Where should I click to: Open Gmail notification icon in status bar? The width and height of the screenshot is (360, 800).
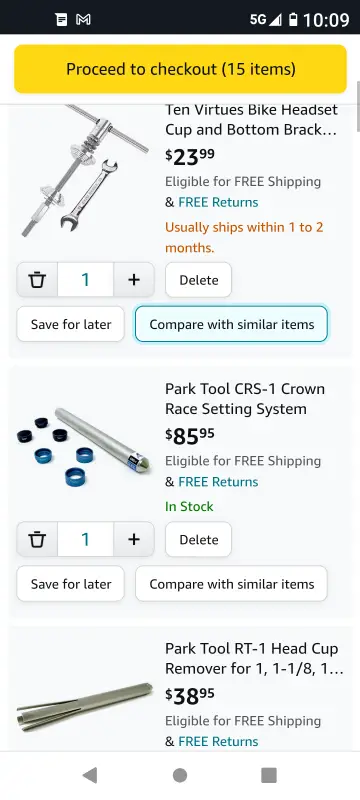pos(83,20)
